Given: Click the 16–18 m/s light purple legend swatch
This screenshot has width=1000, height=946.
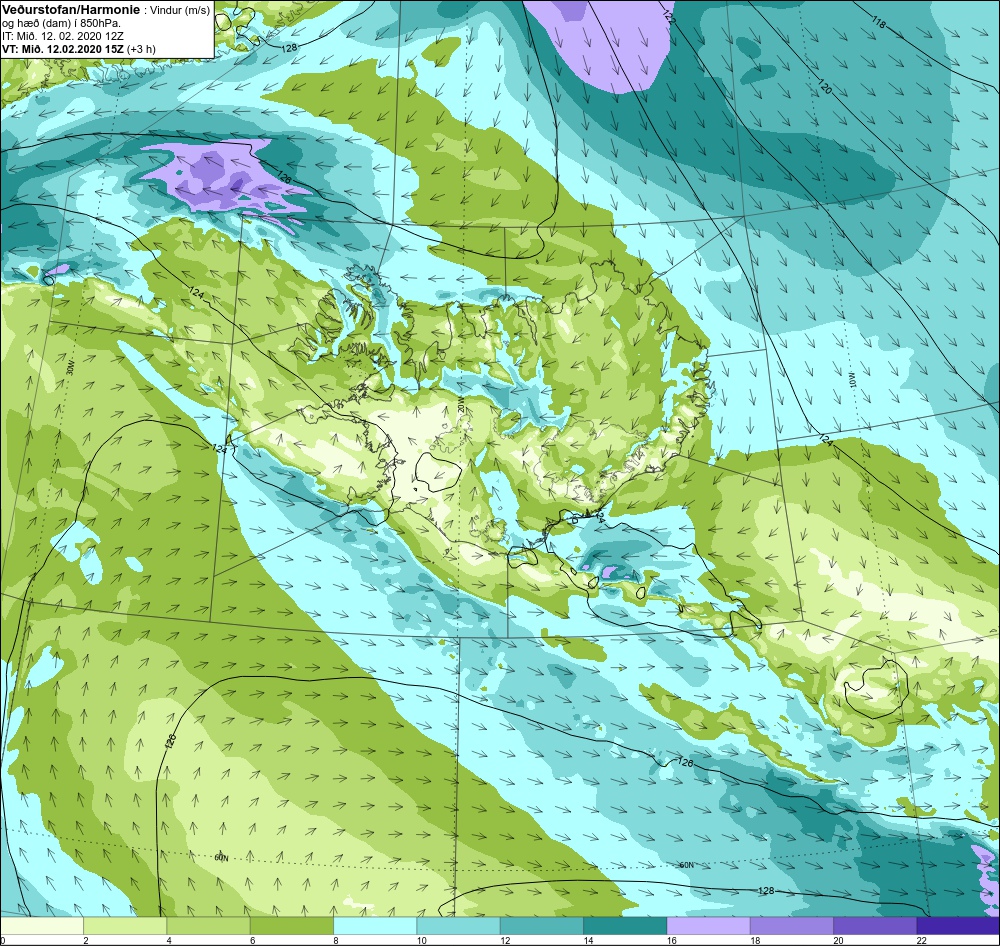Looking at the screenshot, I should pyautogui.click(x=708, y=926).
